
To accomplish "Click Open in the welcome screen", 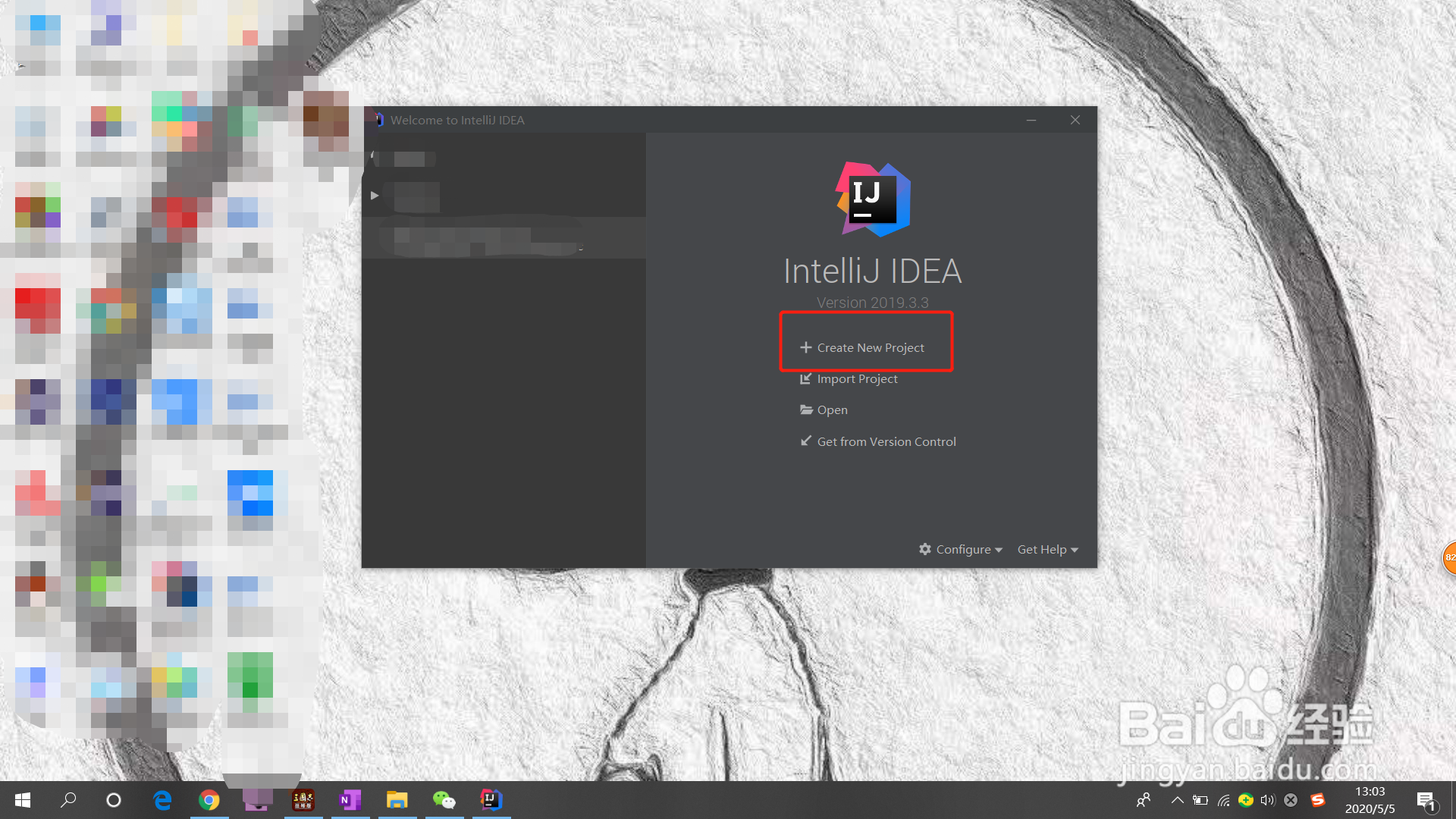I will point(824,409).
